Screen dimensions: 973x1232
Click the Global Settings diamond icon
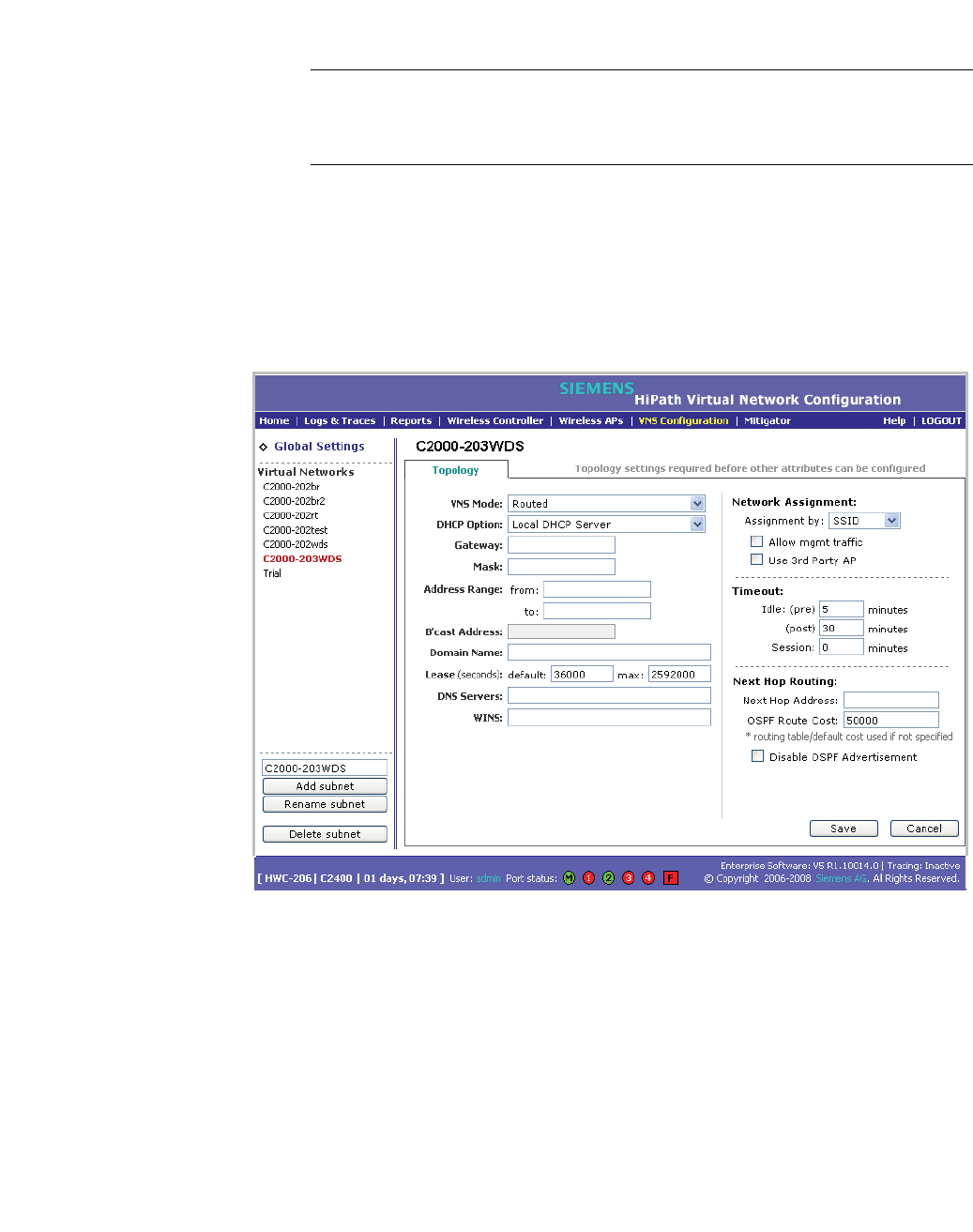coord(264,448)
